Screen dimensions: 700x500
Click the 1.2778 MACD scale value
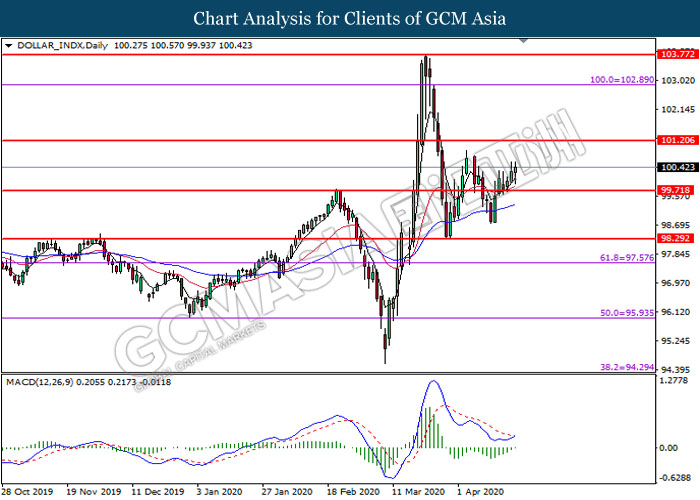[x=674, y=380]
